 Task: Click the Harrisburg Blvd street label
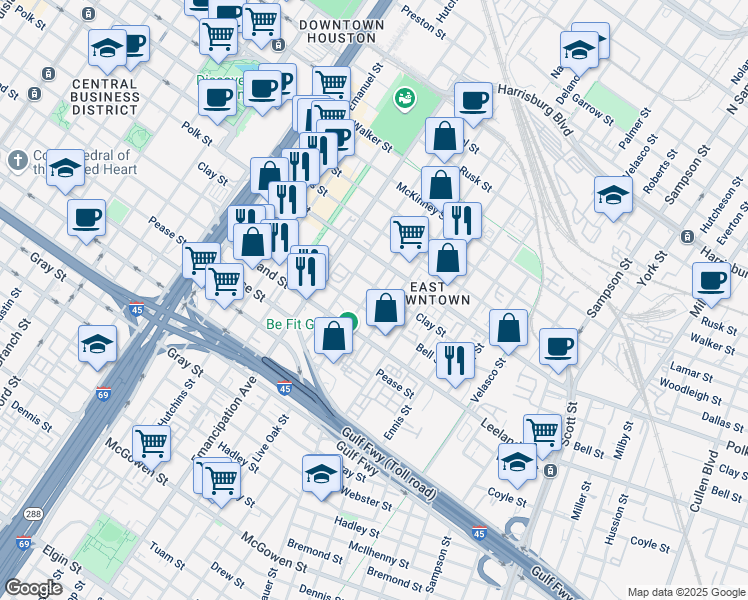[536, 109]
